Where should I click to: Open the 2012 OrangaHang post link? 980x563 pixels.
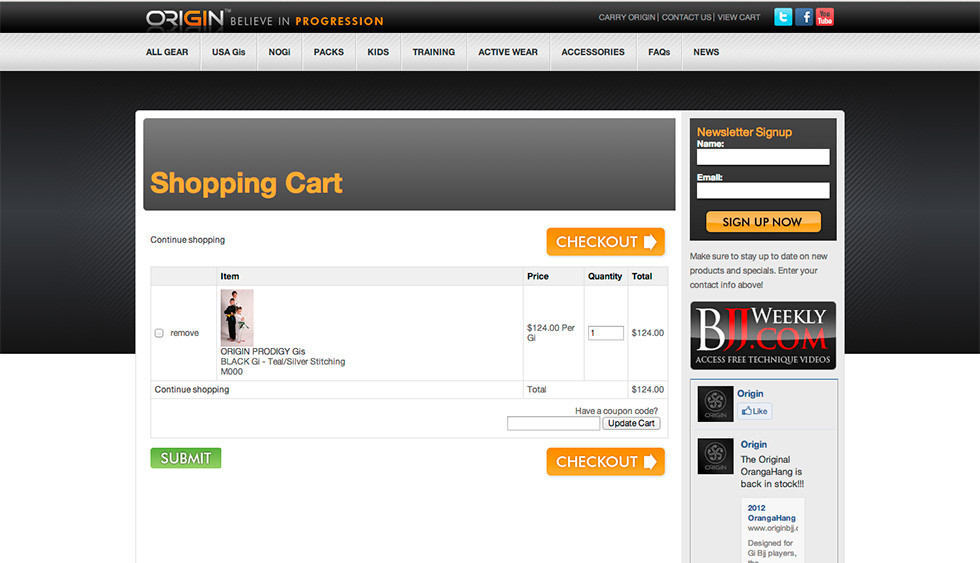click(x=771, y=513)
